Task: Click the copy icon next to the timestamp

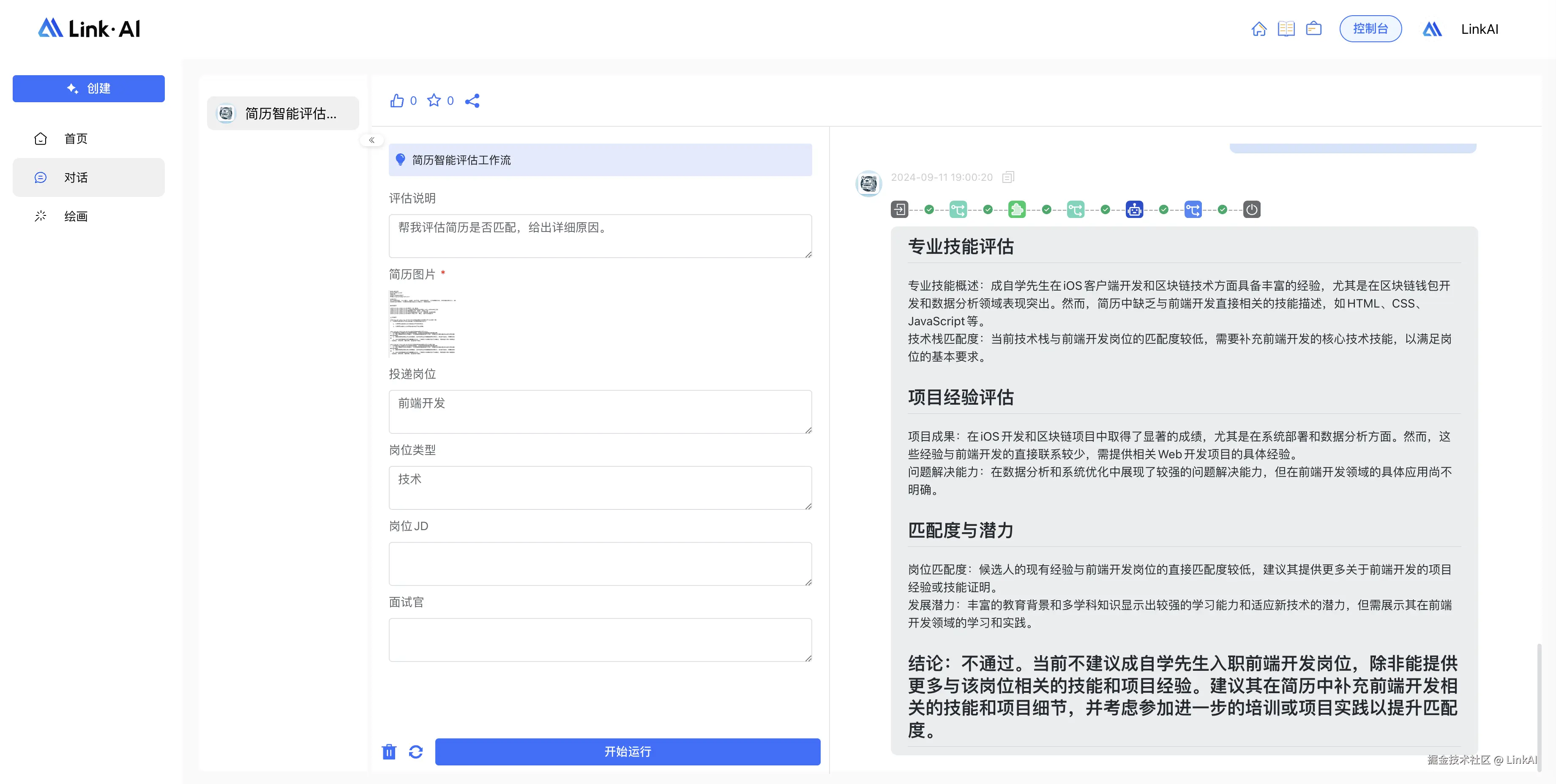Action: 1007,177
